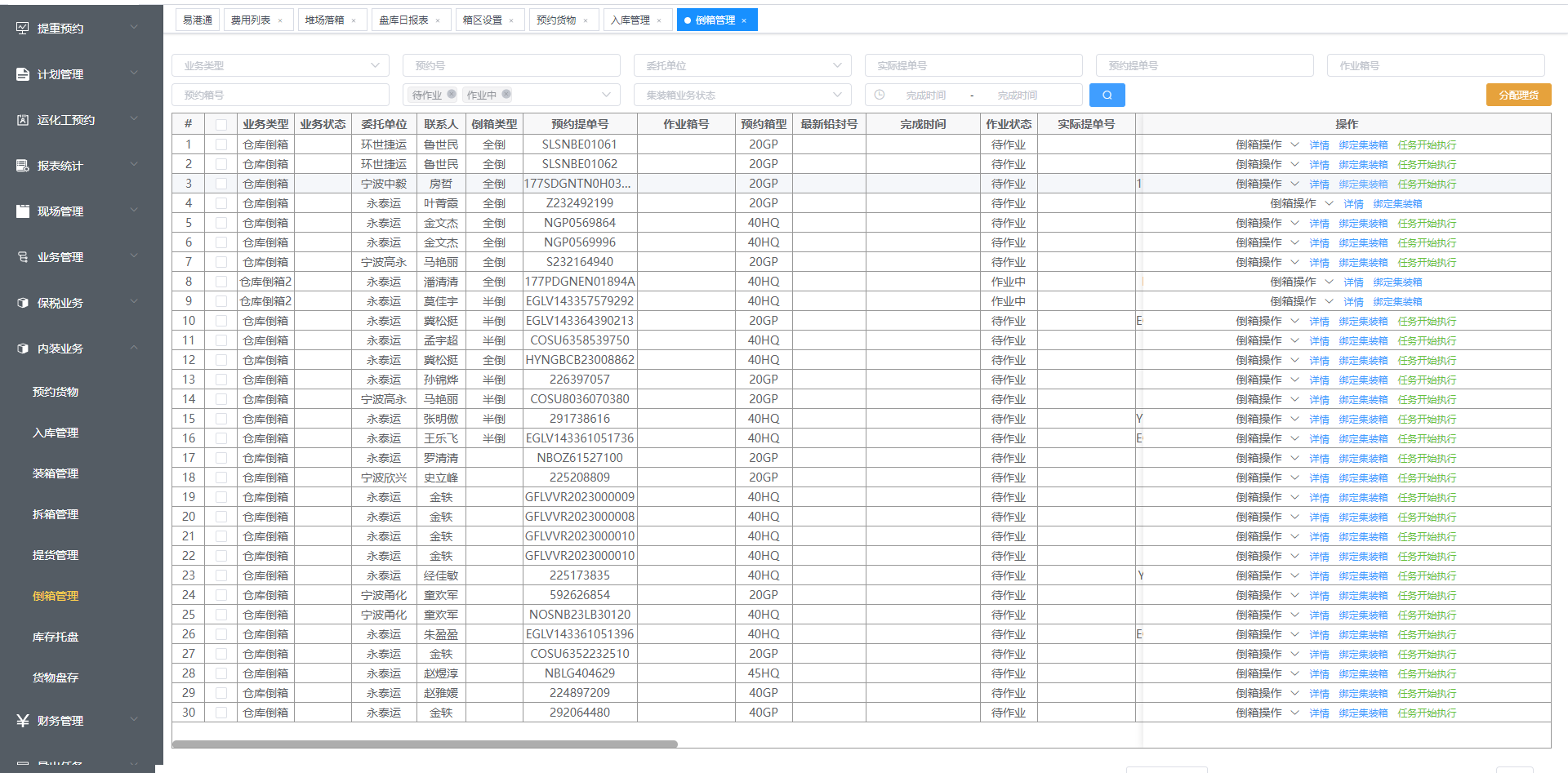Open the 委托单位 dropdown filter
This screenshot has width=1568, height=773.
742,65
